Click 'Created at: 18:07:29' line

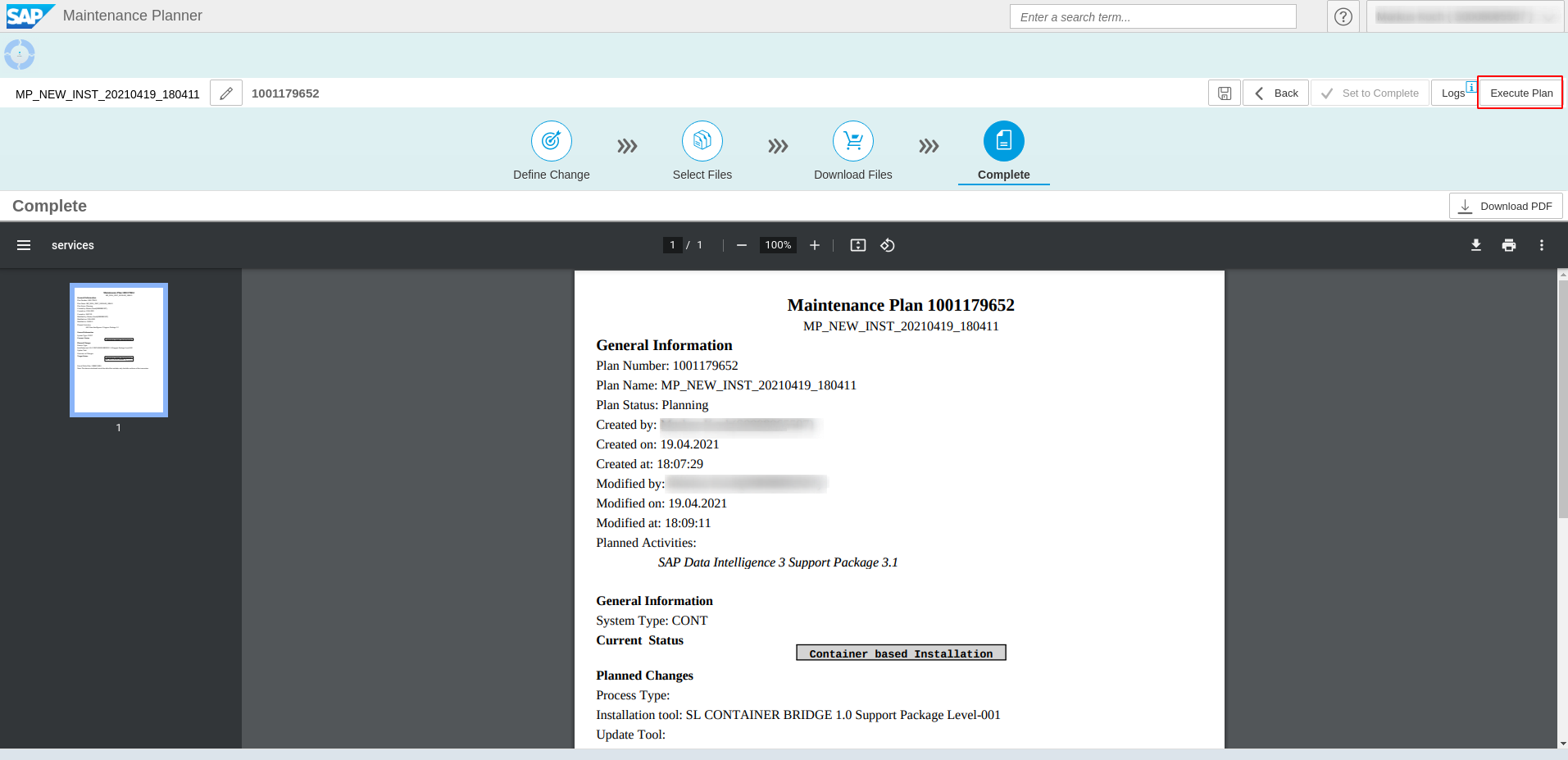649,464
